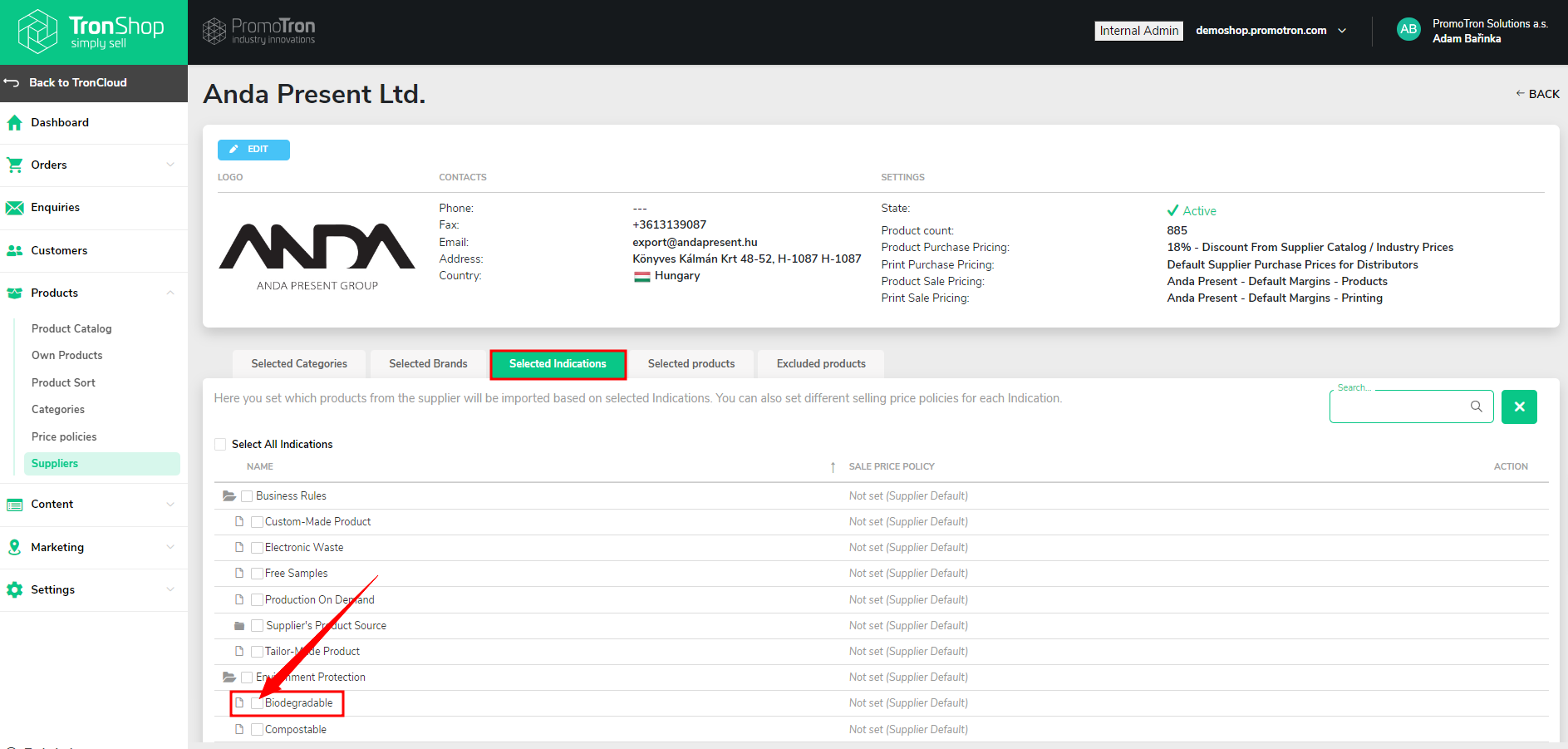Open Suppliers in sidebar

(102, 464)
